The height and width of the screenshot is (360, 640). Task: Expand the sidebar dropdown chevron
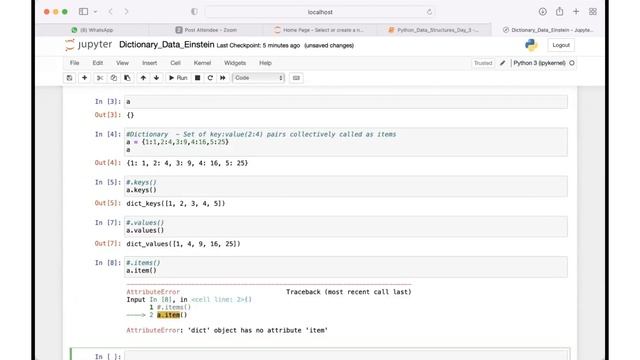point(96,12)
